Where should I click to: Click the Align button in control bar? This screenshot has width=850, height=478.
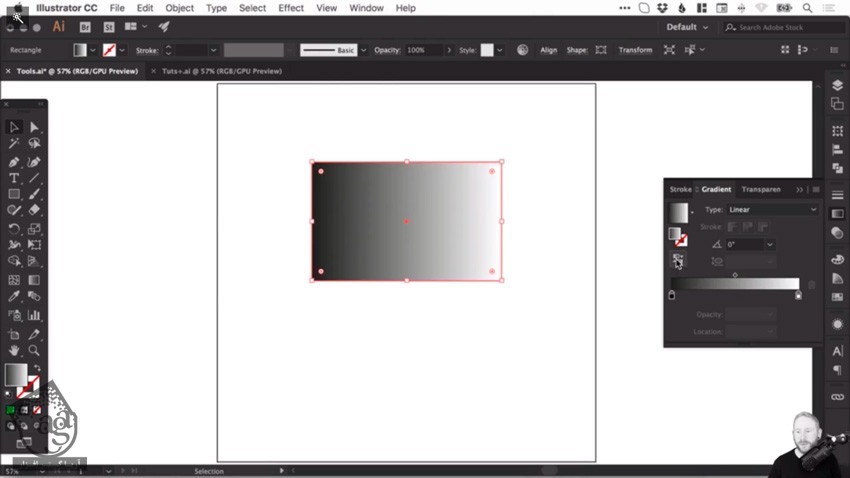click(x=549, y=50)
